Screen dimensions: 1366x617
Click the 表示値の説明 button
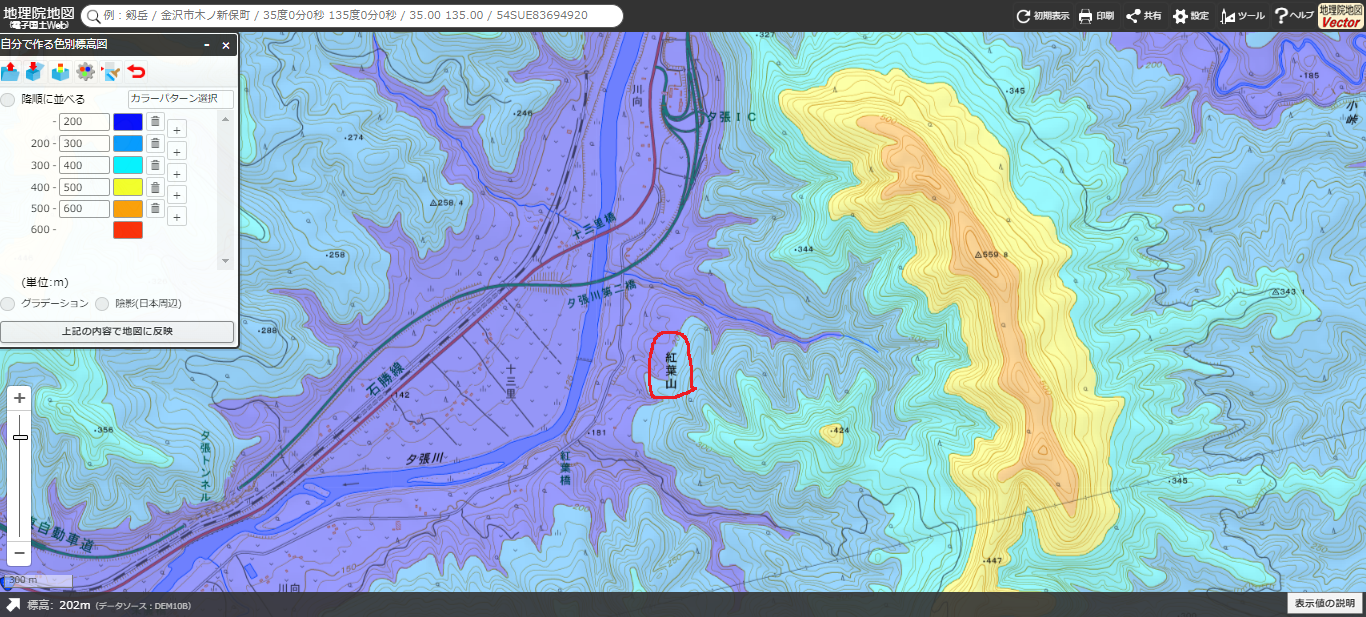click(1324, 603)
